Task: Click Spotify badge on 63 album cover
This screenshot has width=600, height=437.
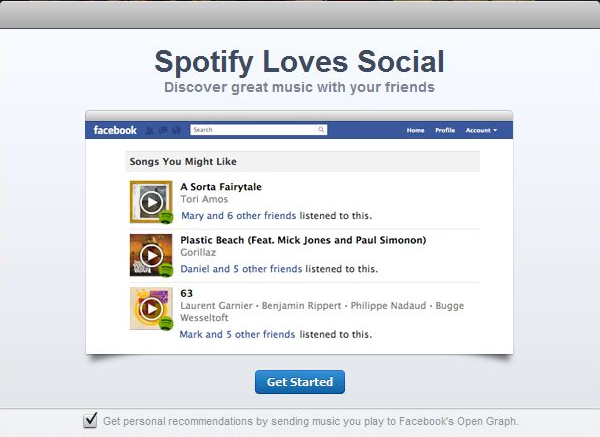Action: 166,324
